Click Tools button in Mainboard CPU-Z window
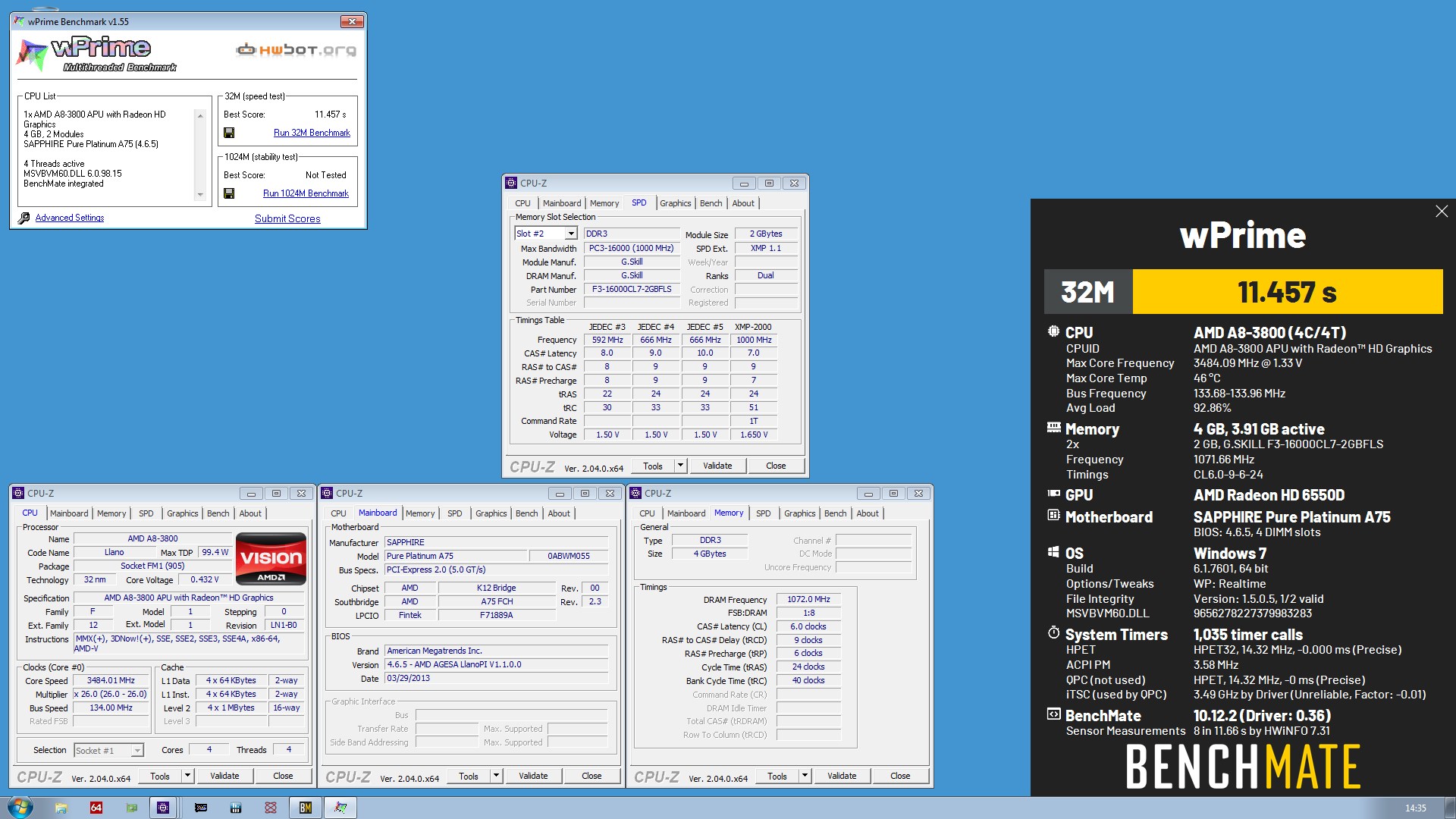 pos(469,776)
